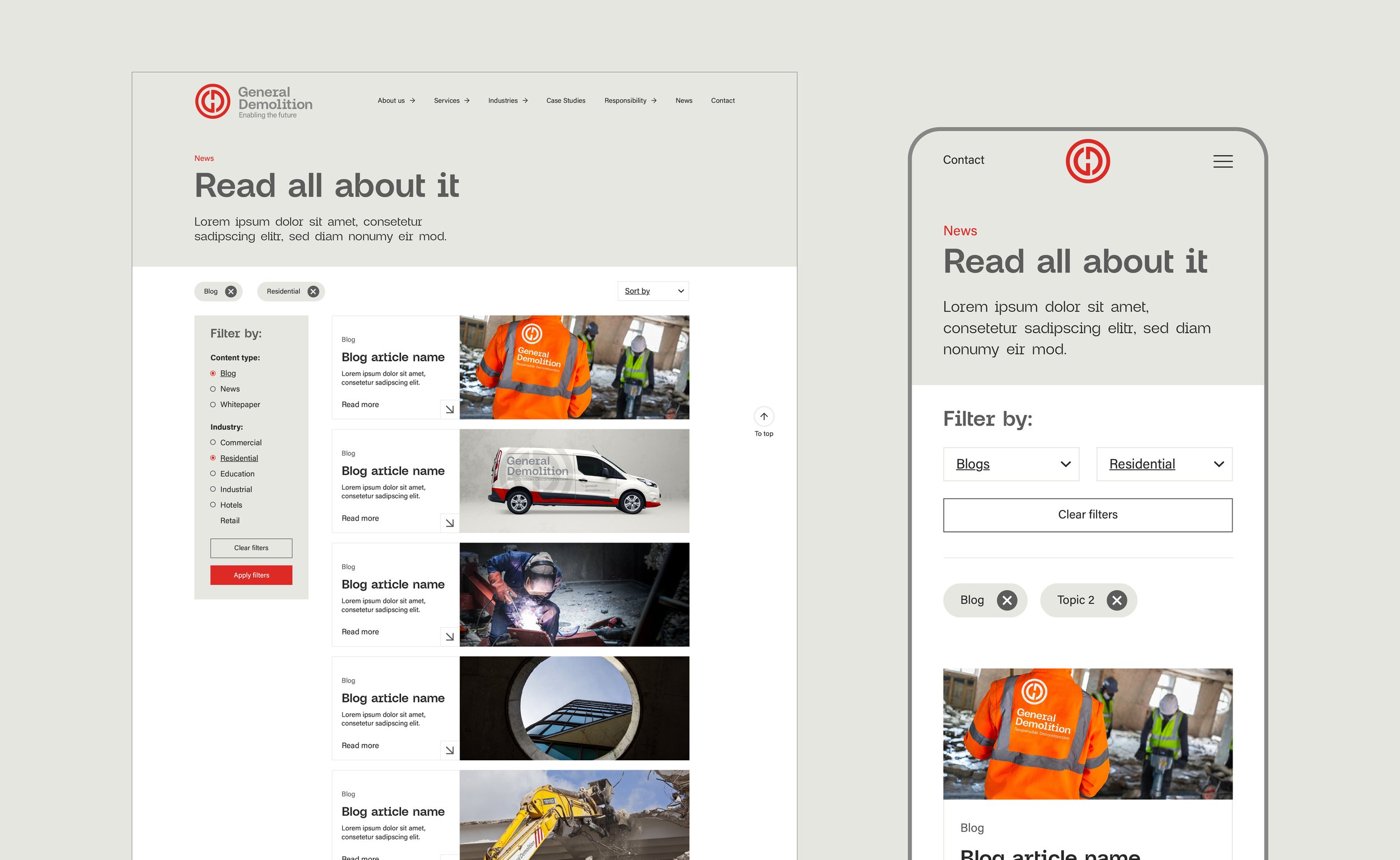The width and height of the screenshot is (1400, 860).
Task: Select the Industrial industry radio
Action: (213, 489)
